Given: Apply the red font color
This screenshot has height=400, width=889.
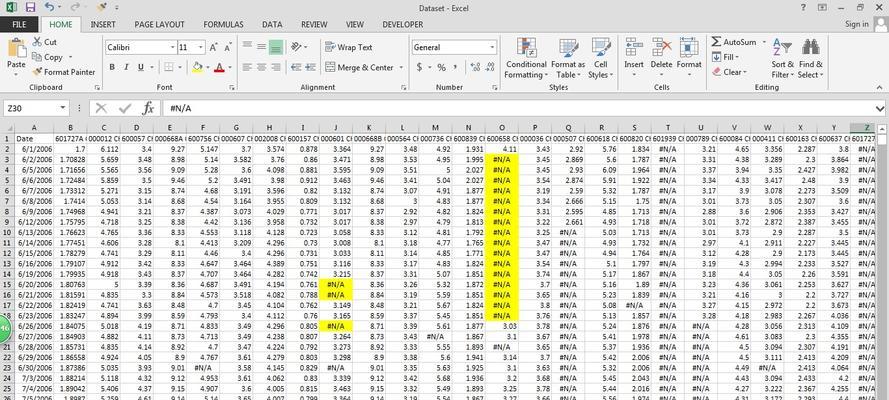Looking at the screenshot, I should coord(218,67).
